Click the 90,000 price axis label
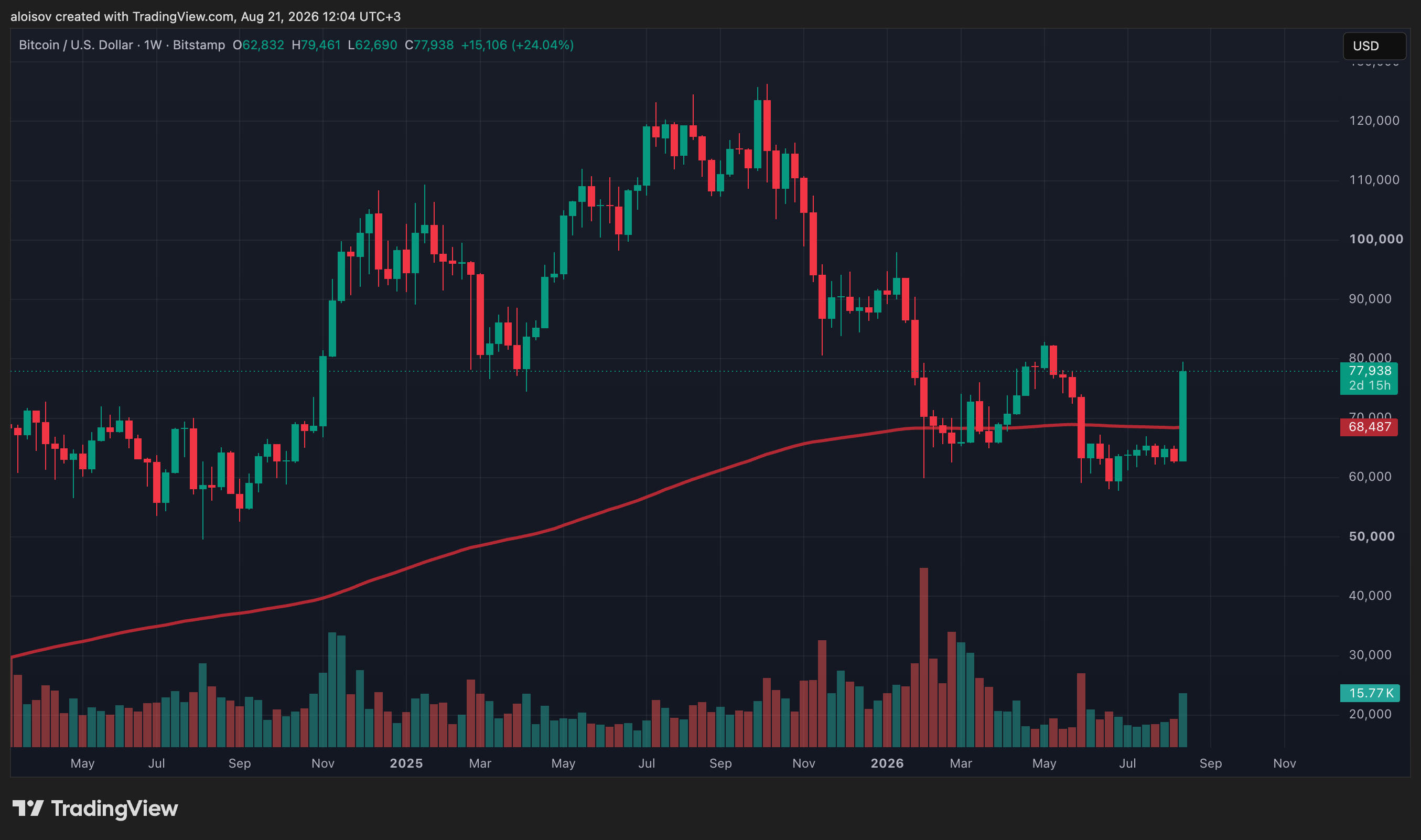 coord(1370,299)
